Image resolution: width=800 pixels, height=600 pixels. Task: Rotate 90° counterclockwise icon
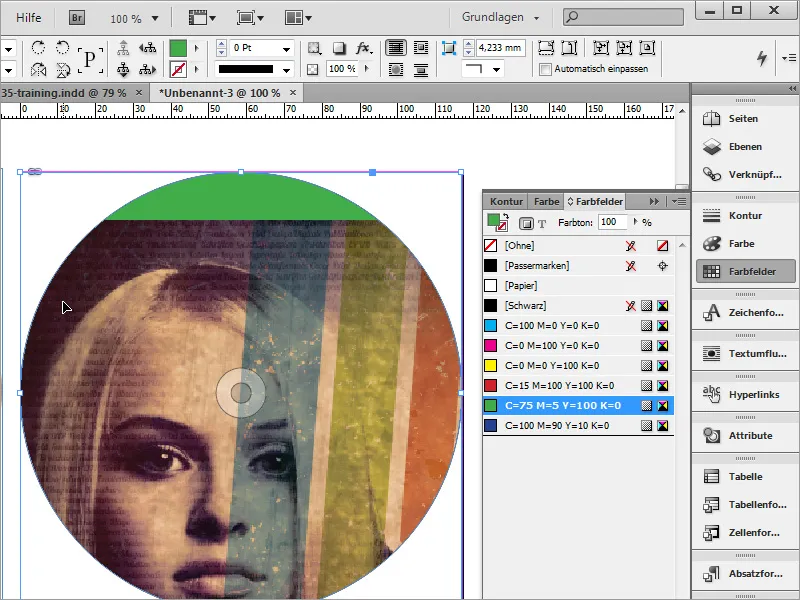(x=62, y=48)
